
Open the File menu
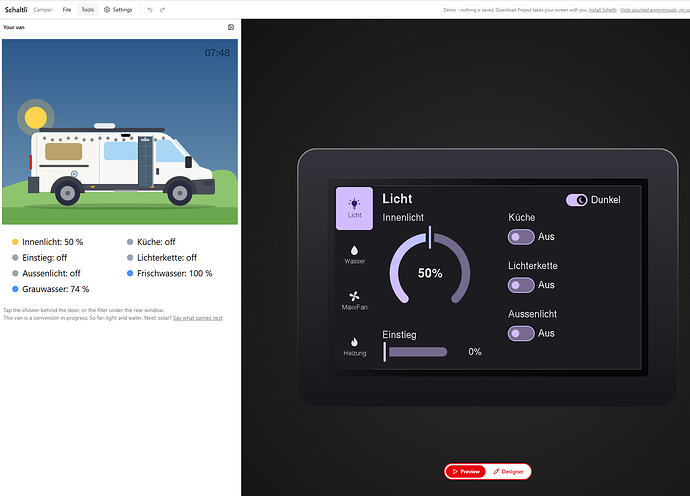66,10
